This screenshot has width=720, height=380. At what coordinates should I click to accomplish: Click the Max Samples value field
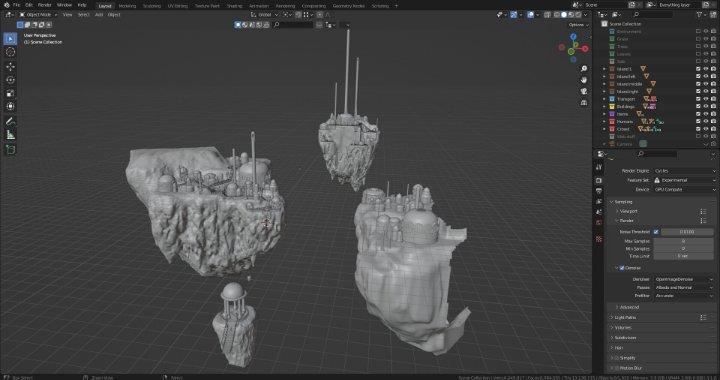click(x=683, y=241)
